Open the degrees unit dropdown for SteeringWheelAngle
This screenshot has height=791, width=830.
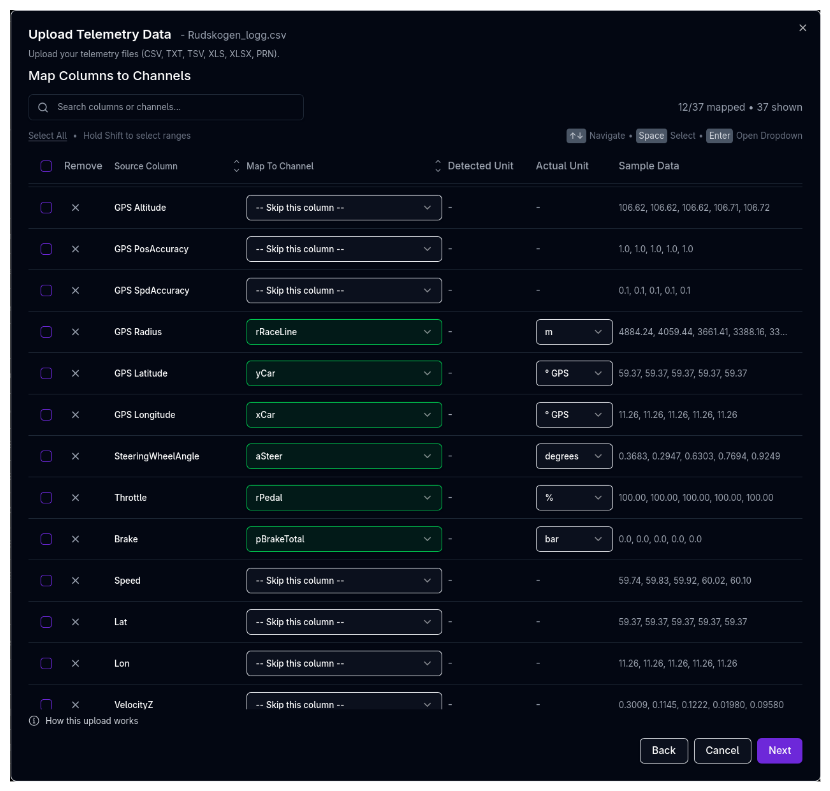[x=573, y=456]
